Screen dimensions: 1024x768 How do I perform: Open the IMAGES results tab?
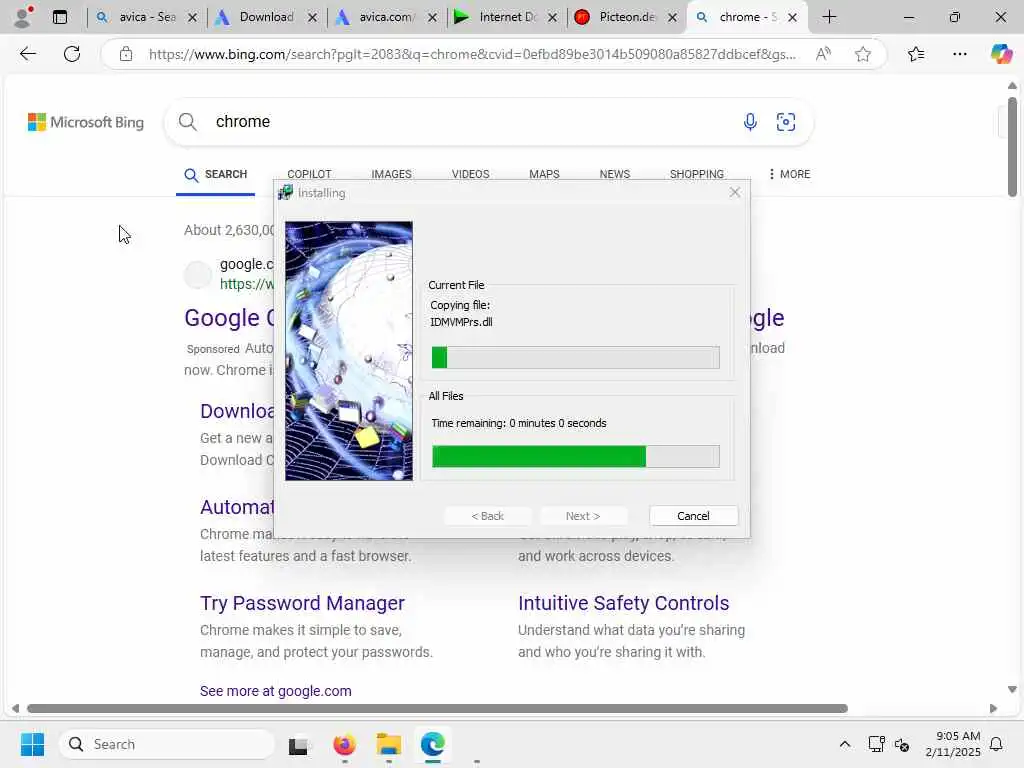(x=391, y=174)
